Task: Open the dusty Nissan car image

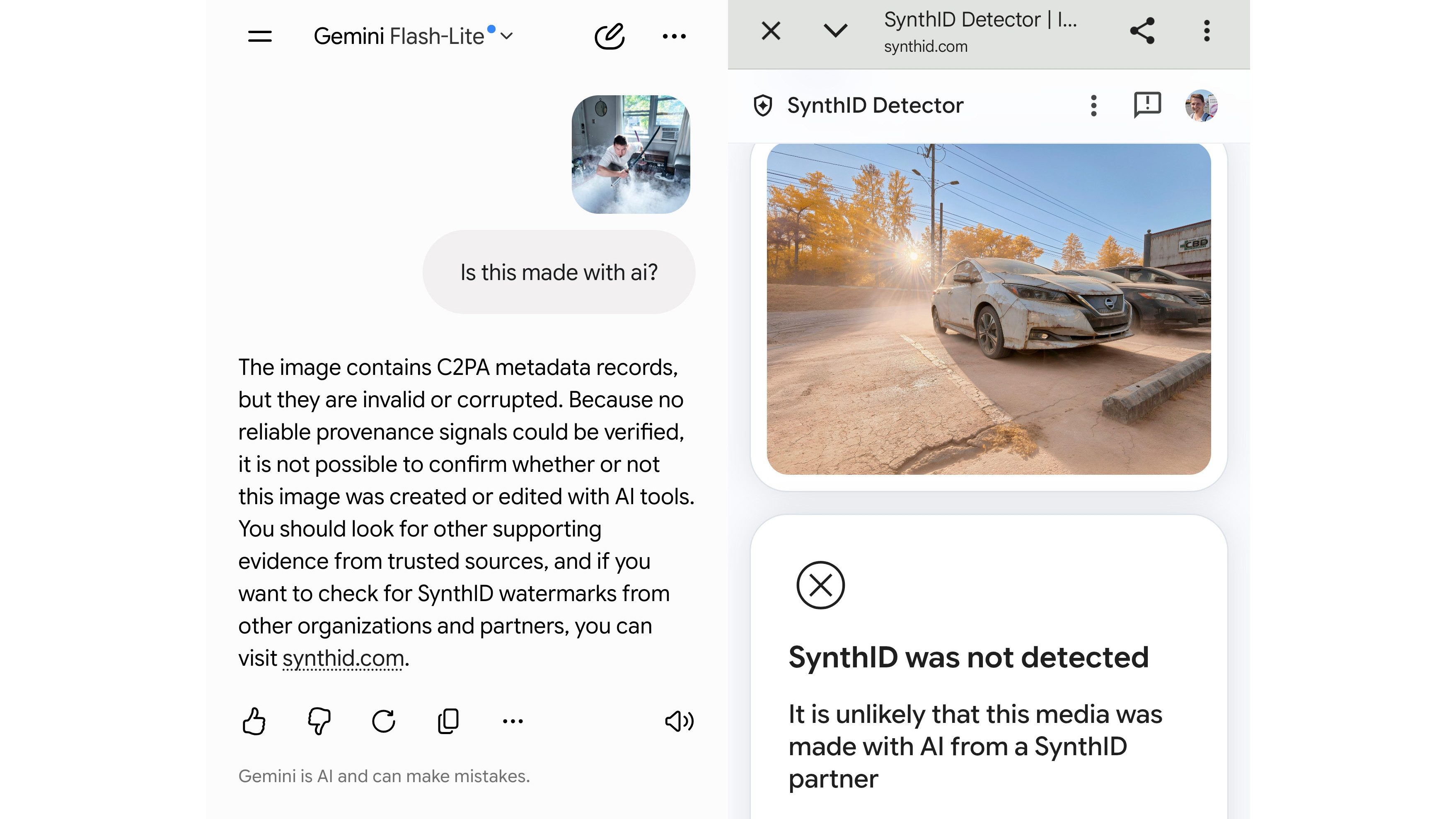Action: tap(989, 309)
